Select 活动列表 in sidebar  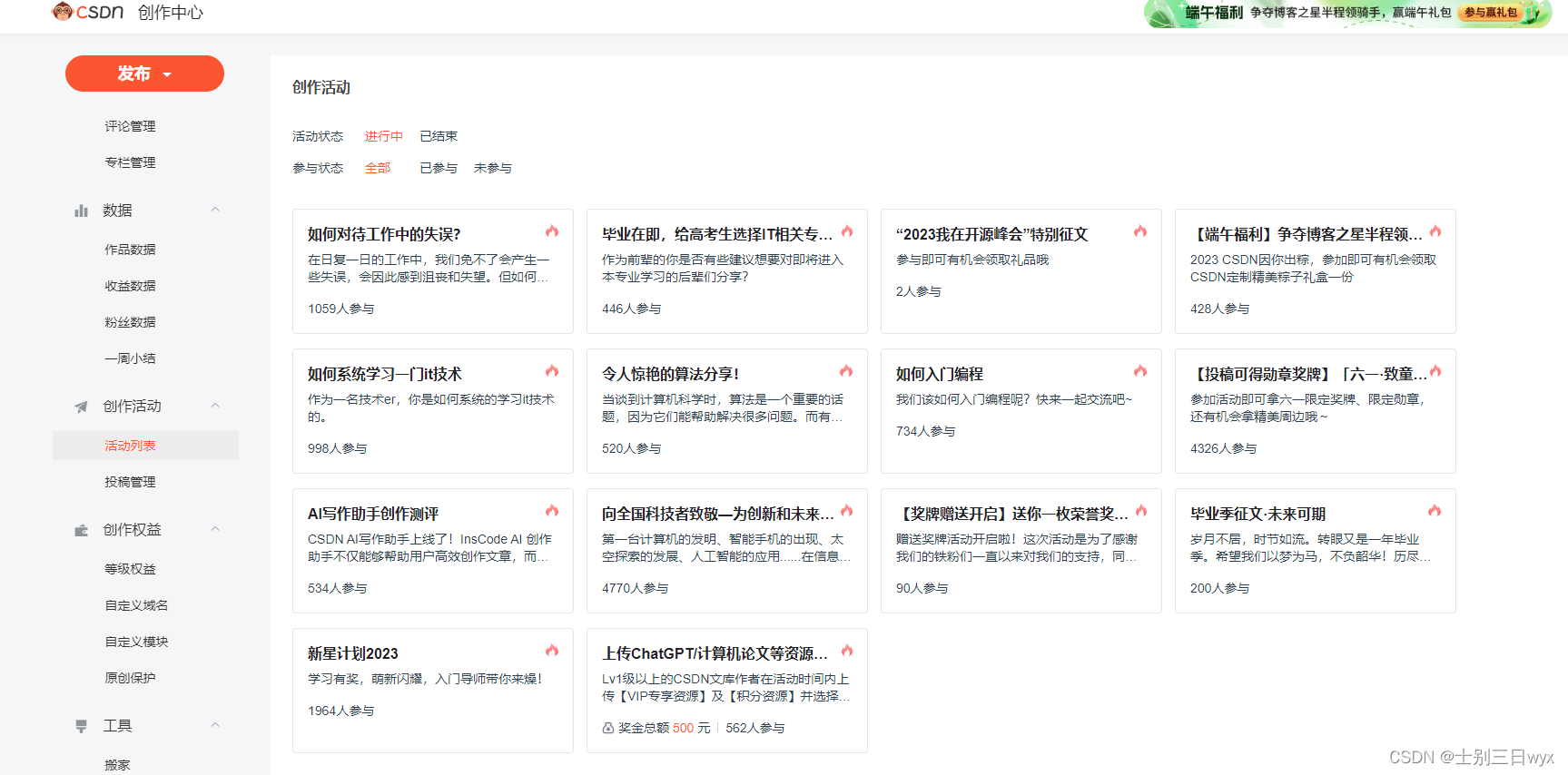point(145,446)
